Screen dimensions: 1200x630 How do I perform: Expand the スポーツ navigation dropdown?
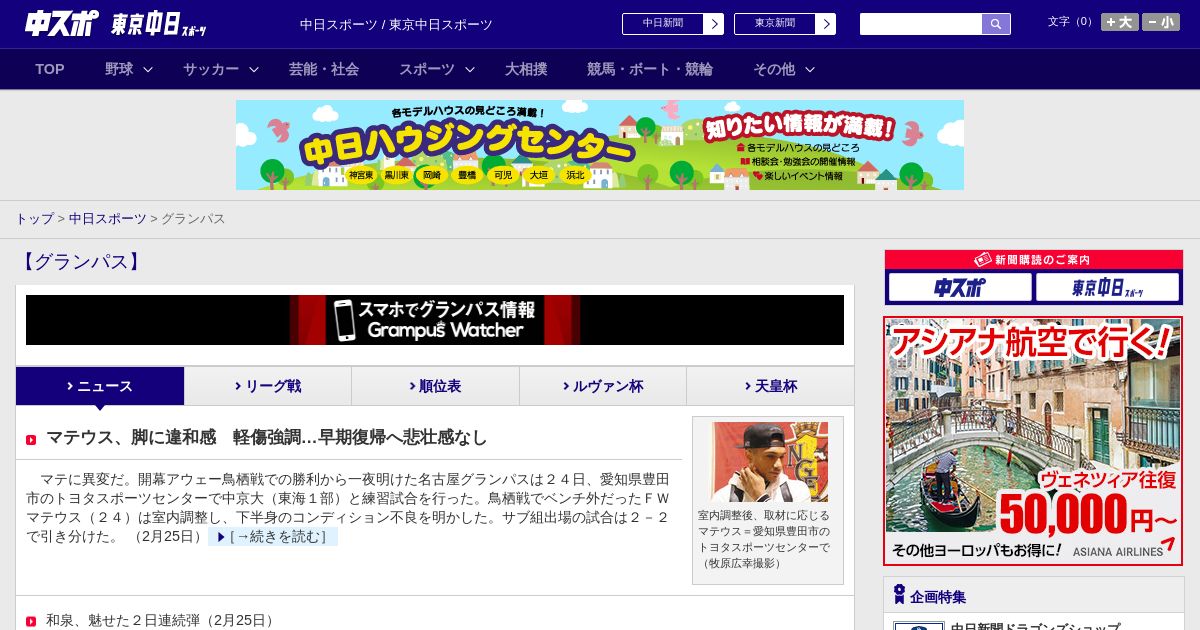tap(437, 69)
